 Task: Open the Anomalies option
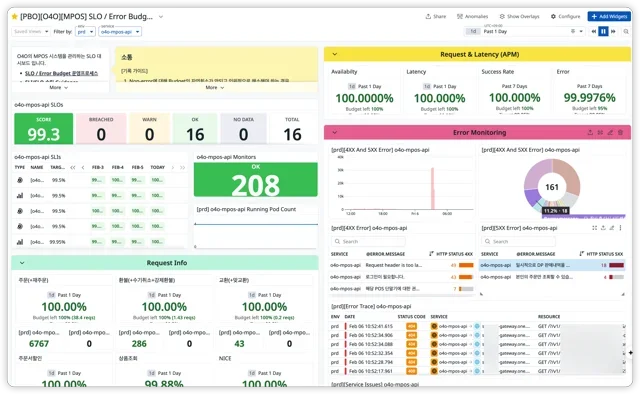pos(473,16)
